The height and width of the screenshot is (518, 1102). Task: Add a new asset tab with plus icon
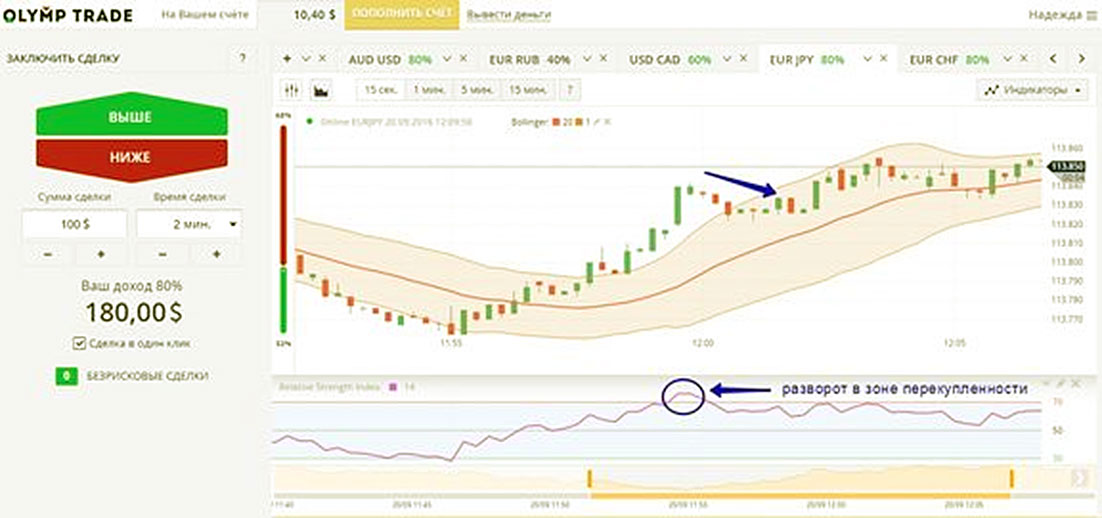coord(288,59)
